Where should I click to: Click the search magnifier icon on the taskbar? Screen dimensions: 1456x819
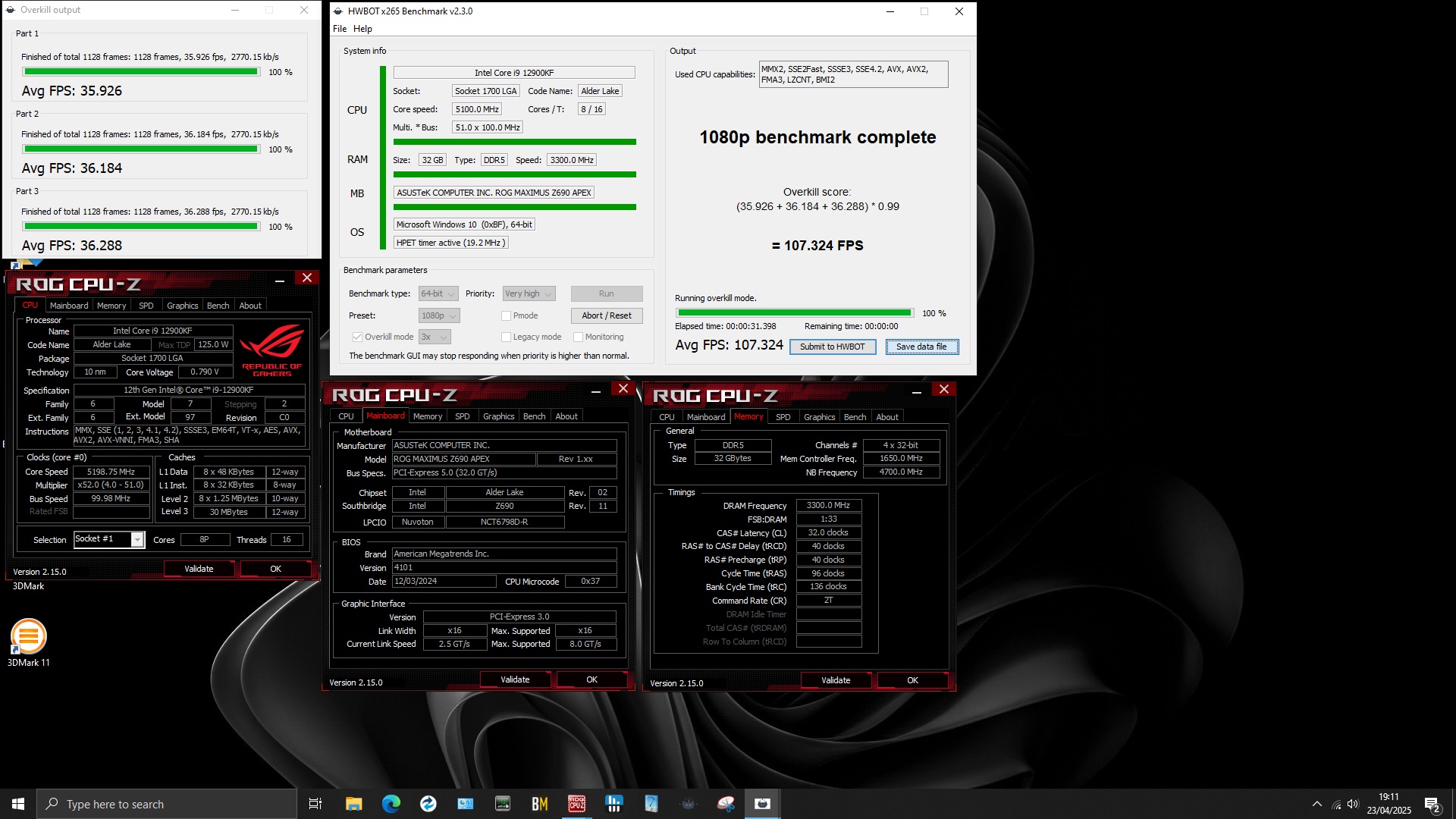point(52,804)
